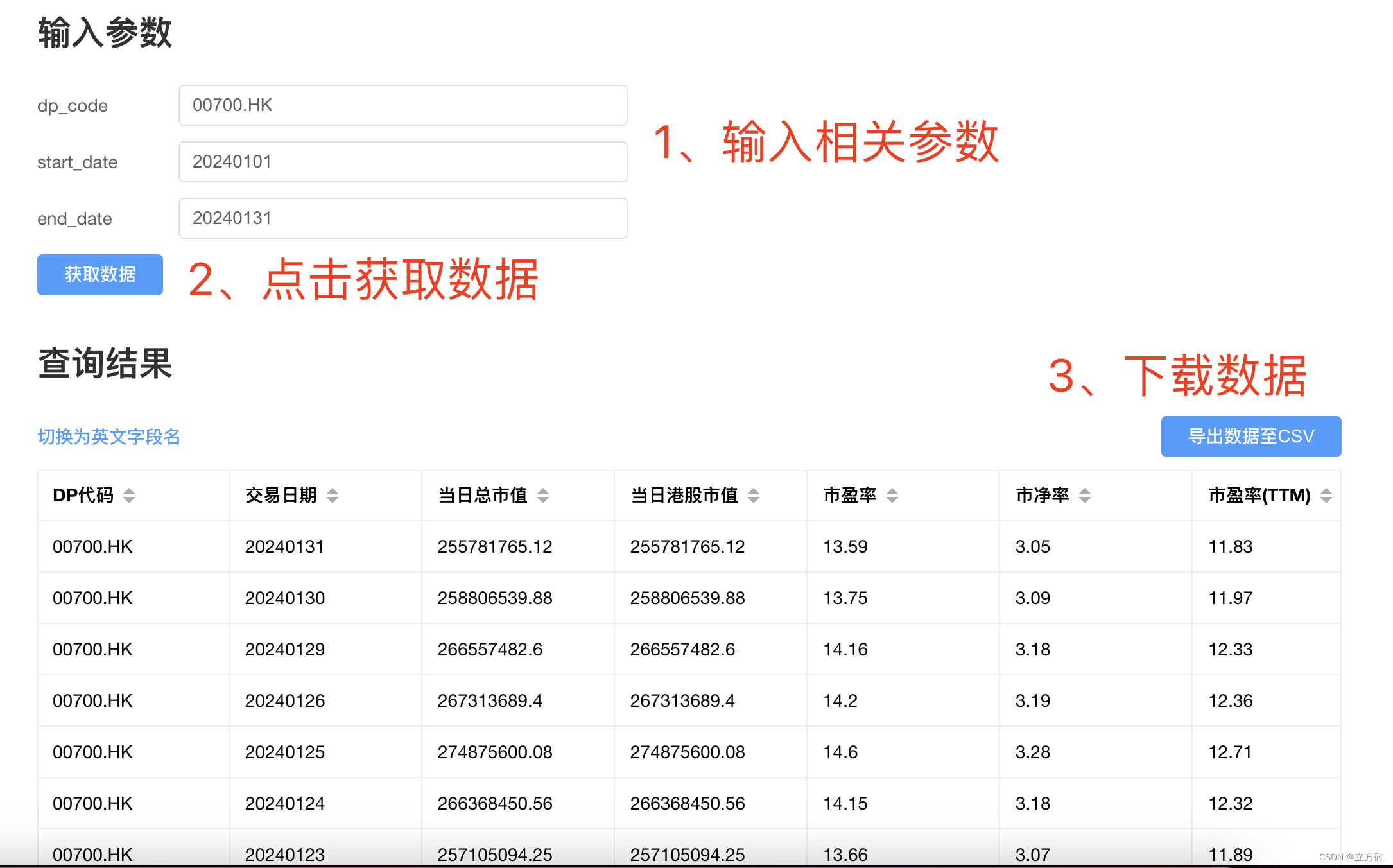The width and height of the screenshot is (1393, 868).
Task: Click sort arrows for 当日总市值
Action: tap(543, 496)
